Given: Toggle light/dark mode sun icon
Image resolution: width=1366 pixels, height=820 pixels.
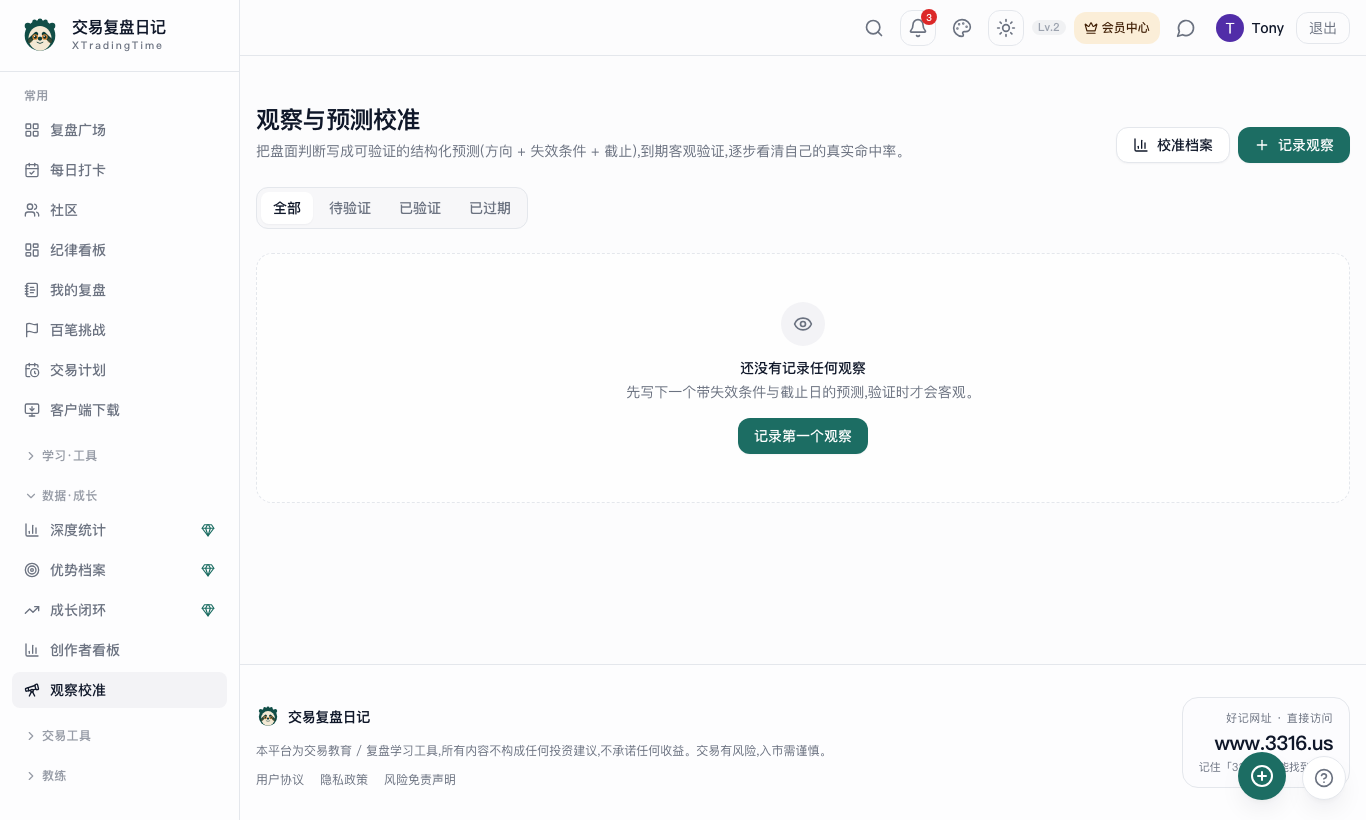Looking at the screenshot, I should click(1006, 28).
